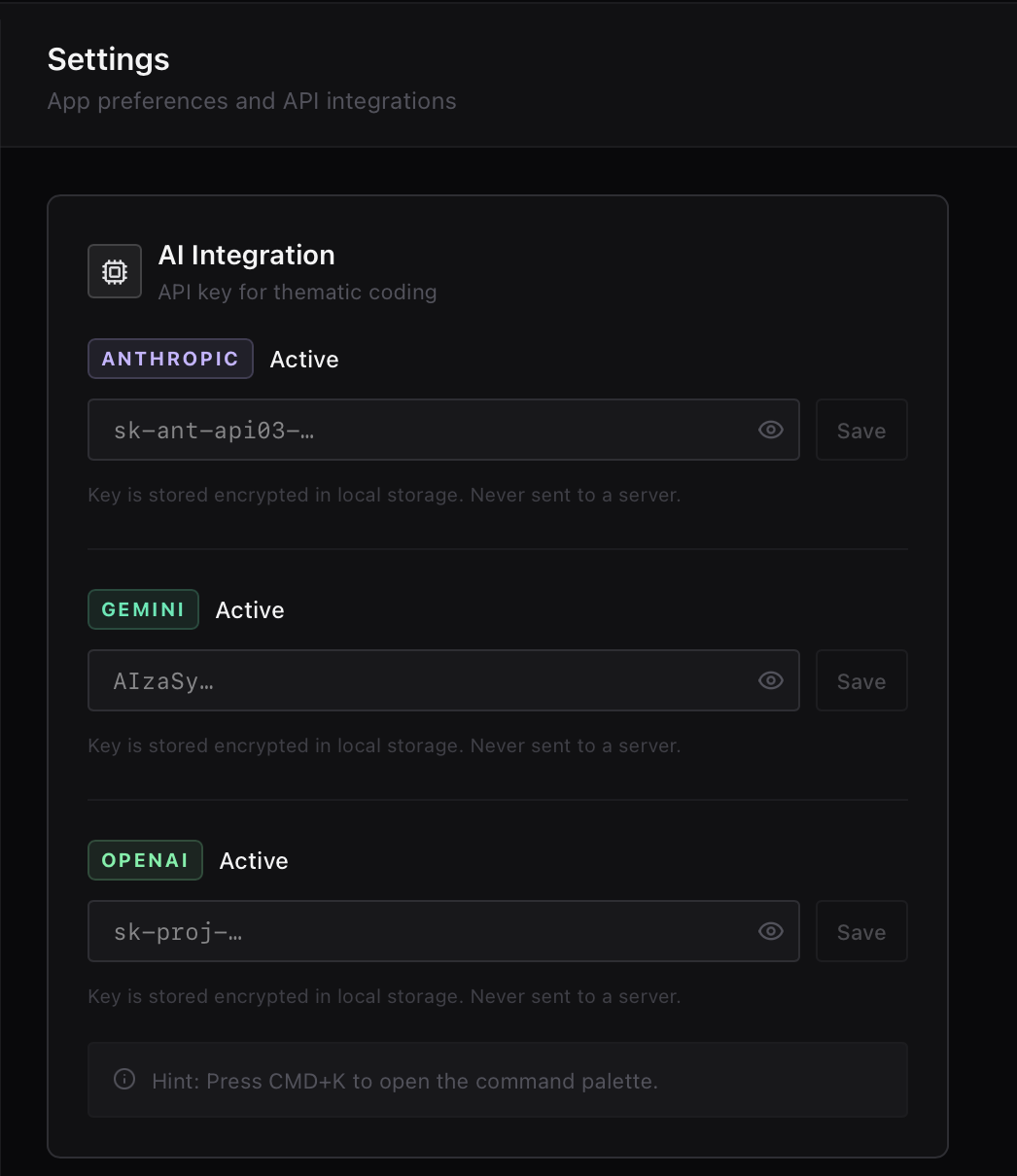This screenshot has width=1017, height=1176.
Task: Click Save for the OpenAI key
Action: click(860, 931)
